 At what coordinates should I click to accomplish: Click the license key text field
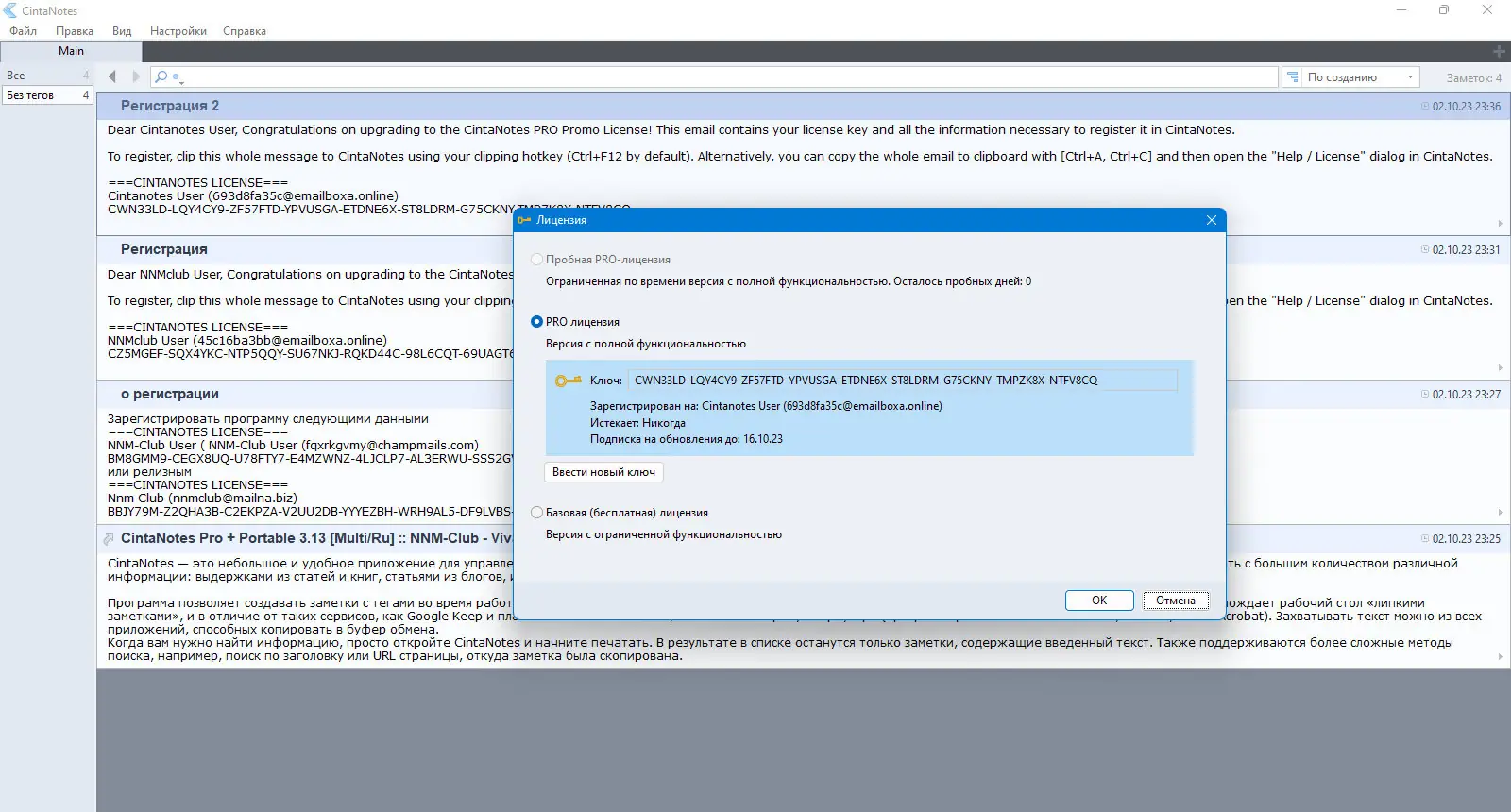905,381
